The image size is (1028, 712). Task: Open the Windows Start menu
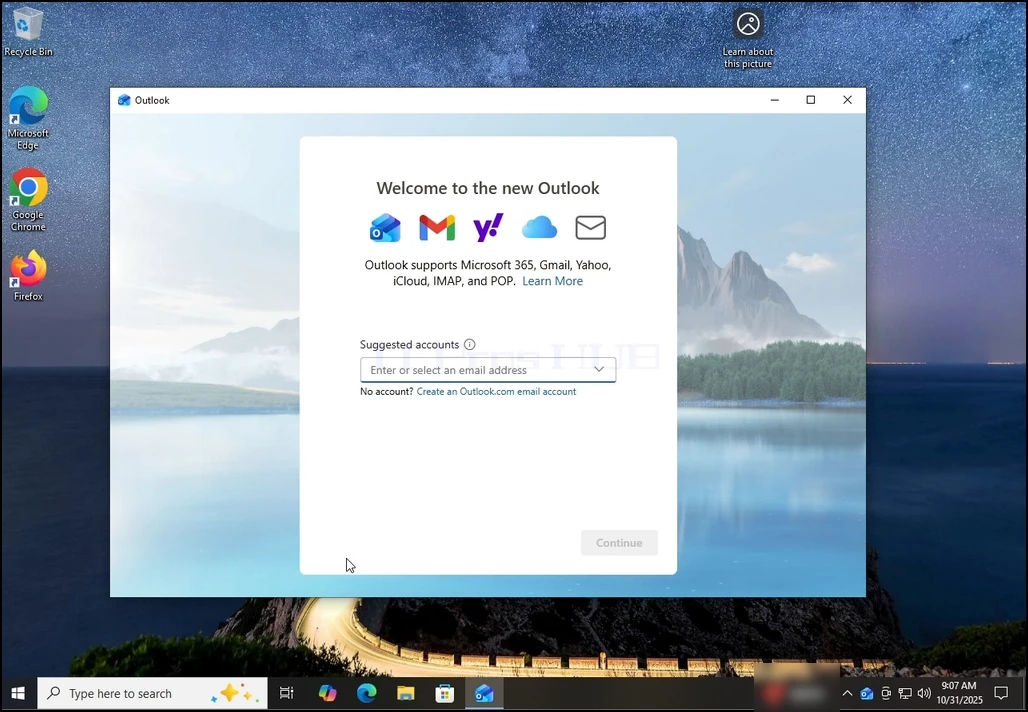click(18, 694)
